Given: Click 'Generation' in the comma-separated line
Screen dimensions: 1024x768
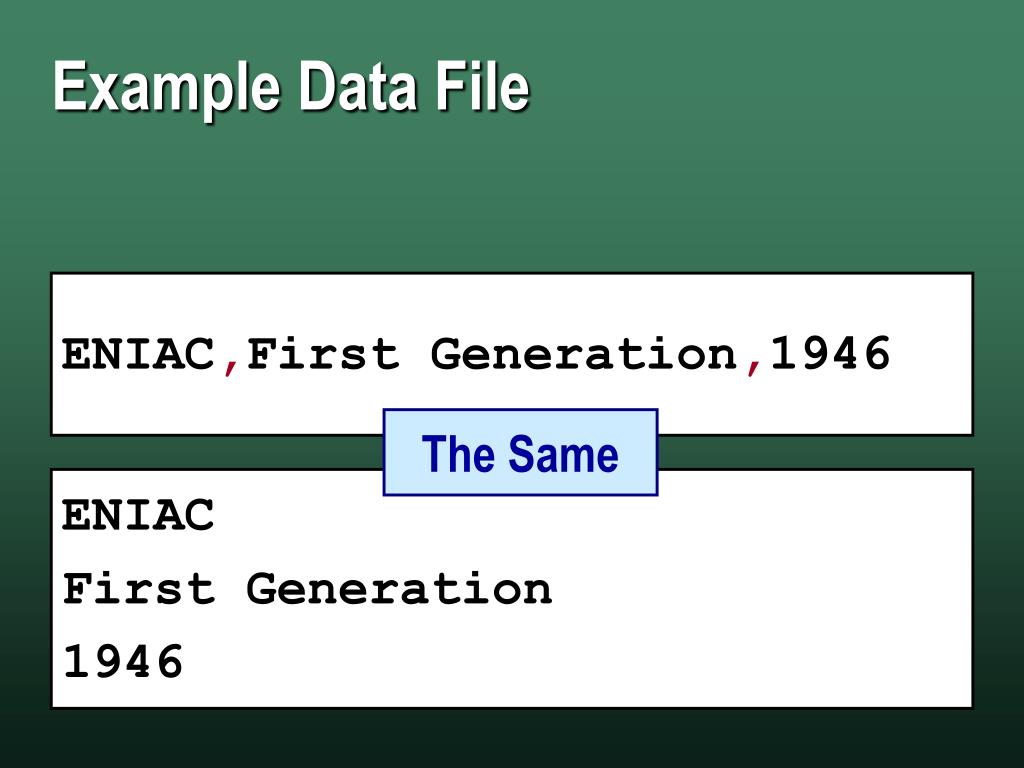Looking at the screenshot, I should 584,354.
